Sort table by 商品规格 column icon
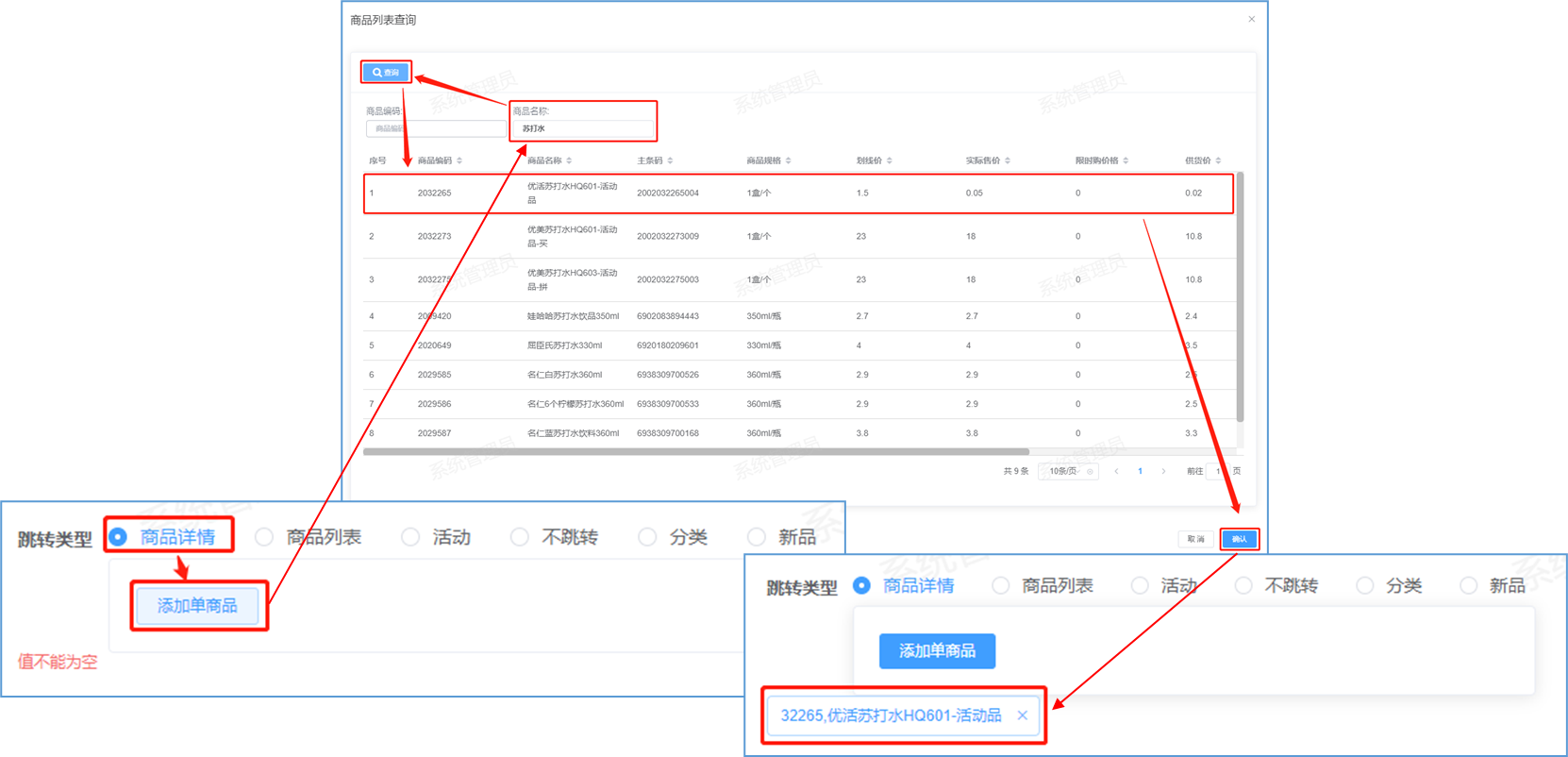This screenshot has height=757, width=1568. click(x=788, y=160)
